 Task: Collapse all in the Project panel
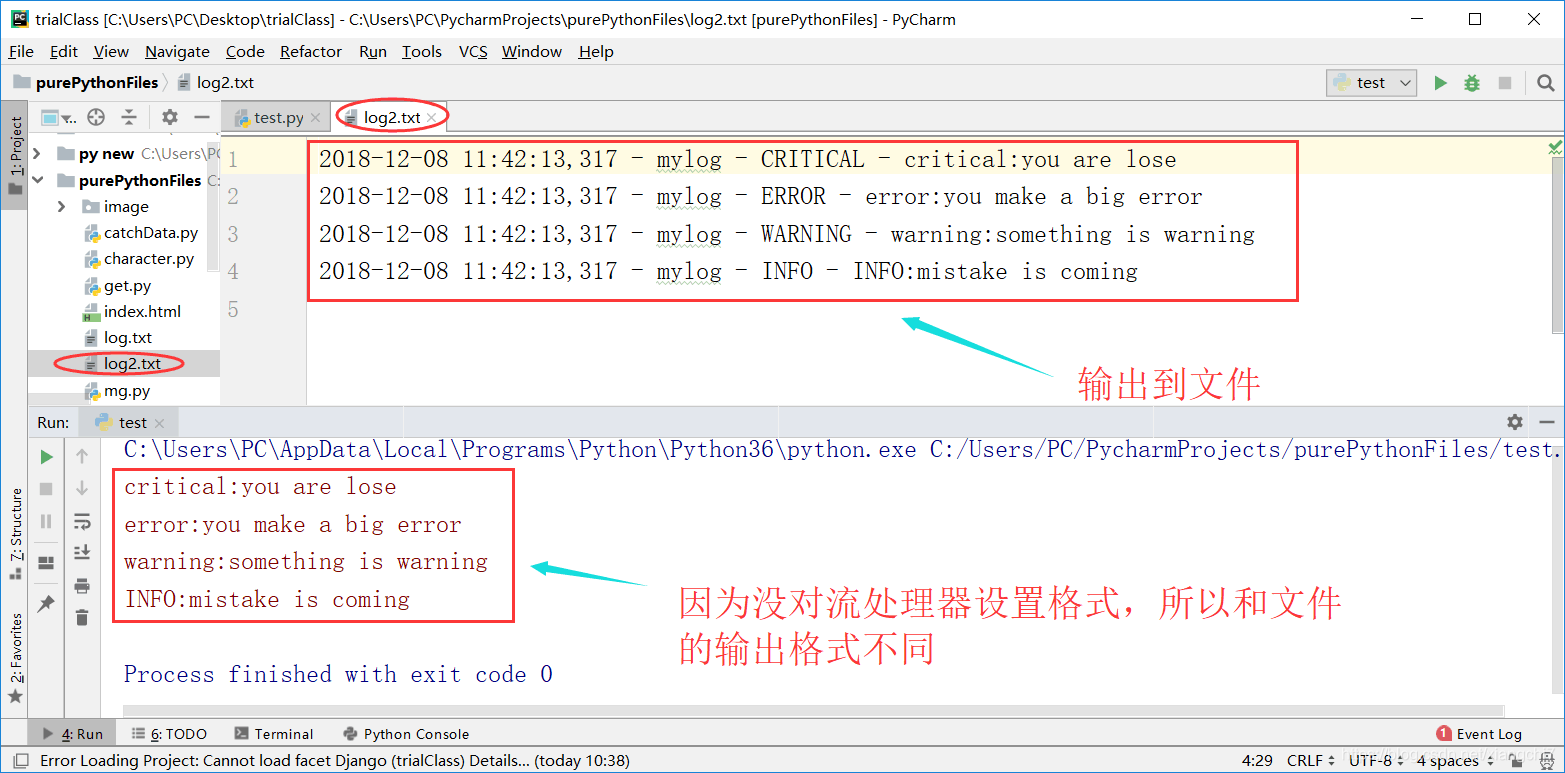[129, 117]
